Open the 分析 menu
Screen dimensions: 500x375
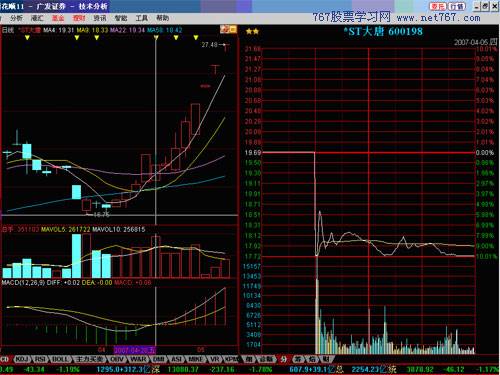click(16, 18)
